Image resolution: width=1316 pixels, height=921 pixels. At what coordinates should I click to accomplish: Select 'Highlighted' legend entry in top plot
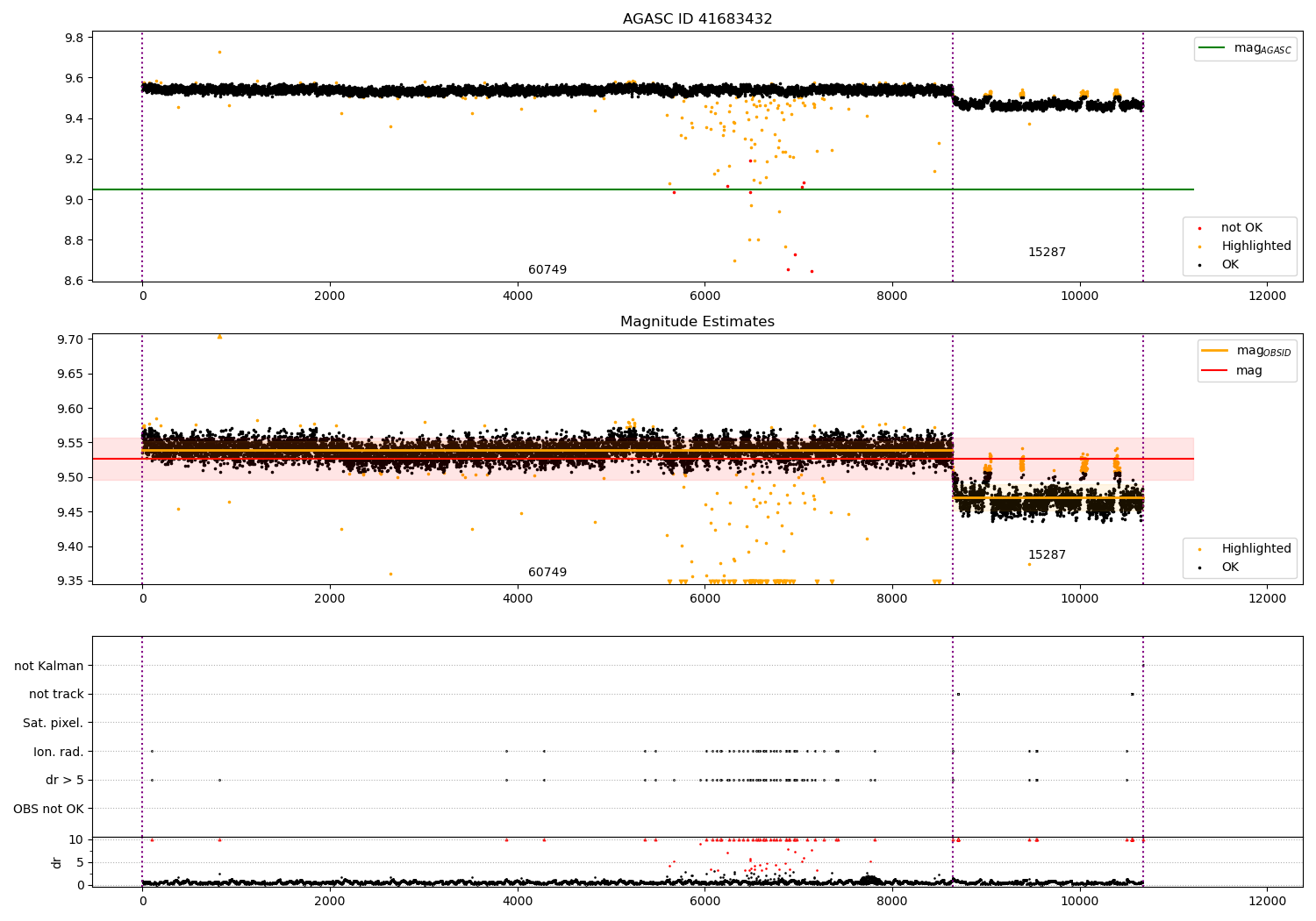click(x=1256, y=246)
